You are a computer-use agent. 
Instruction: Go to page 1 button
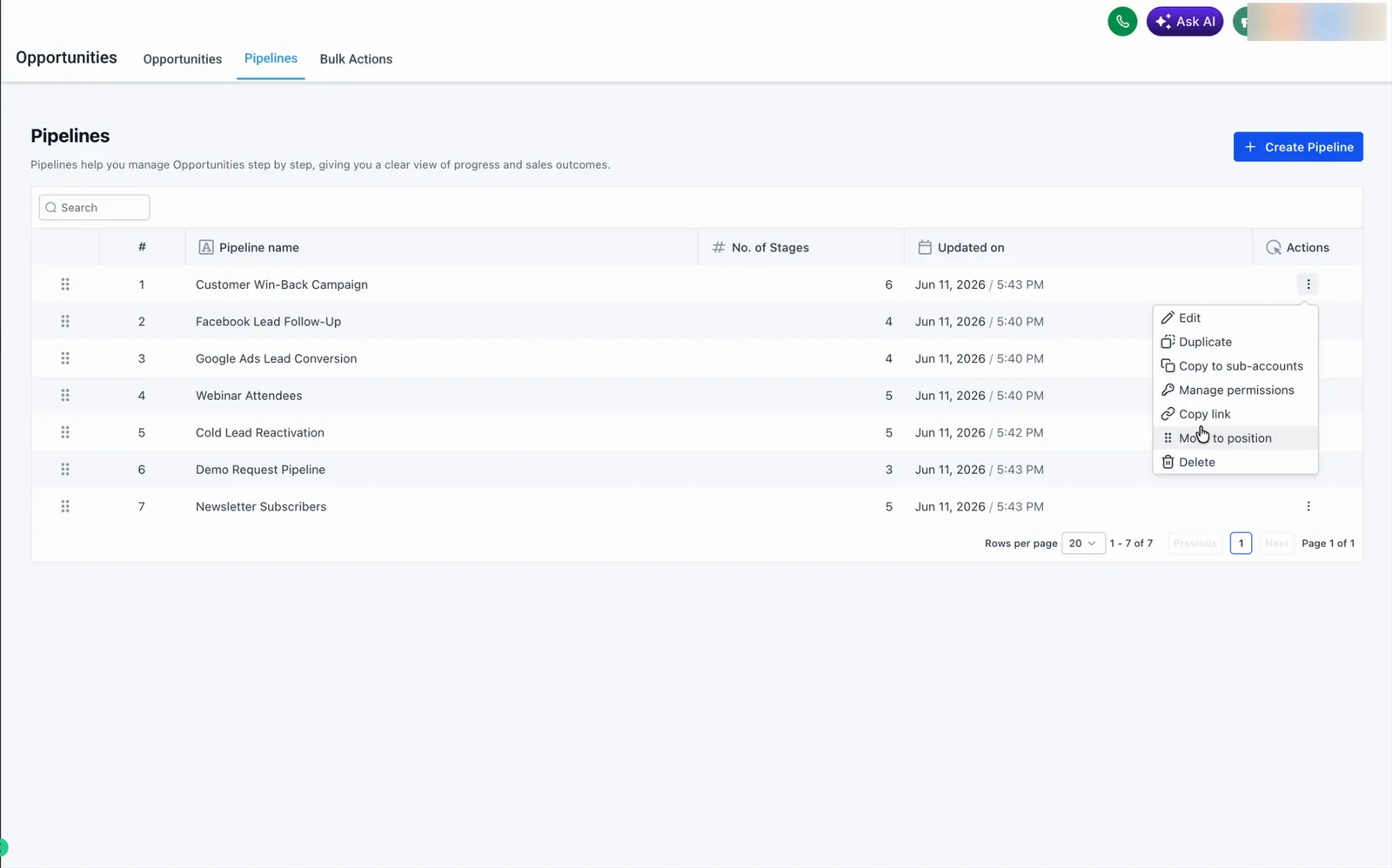(x=1241, y=544)
